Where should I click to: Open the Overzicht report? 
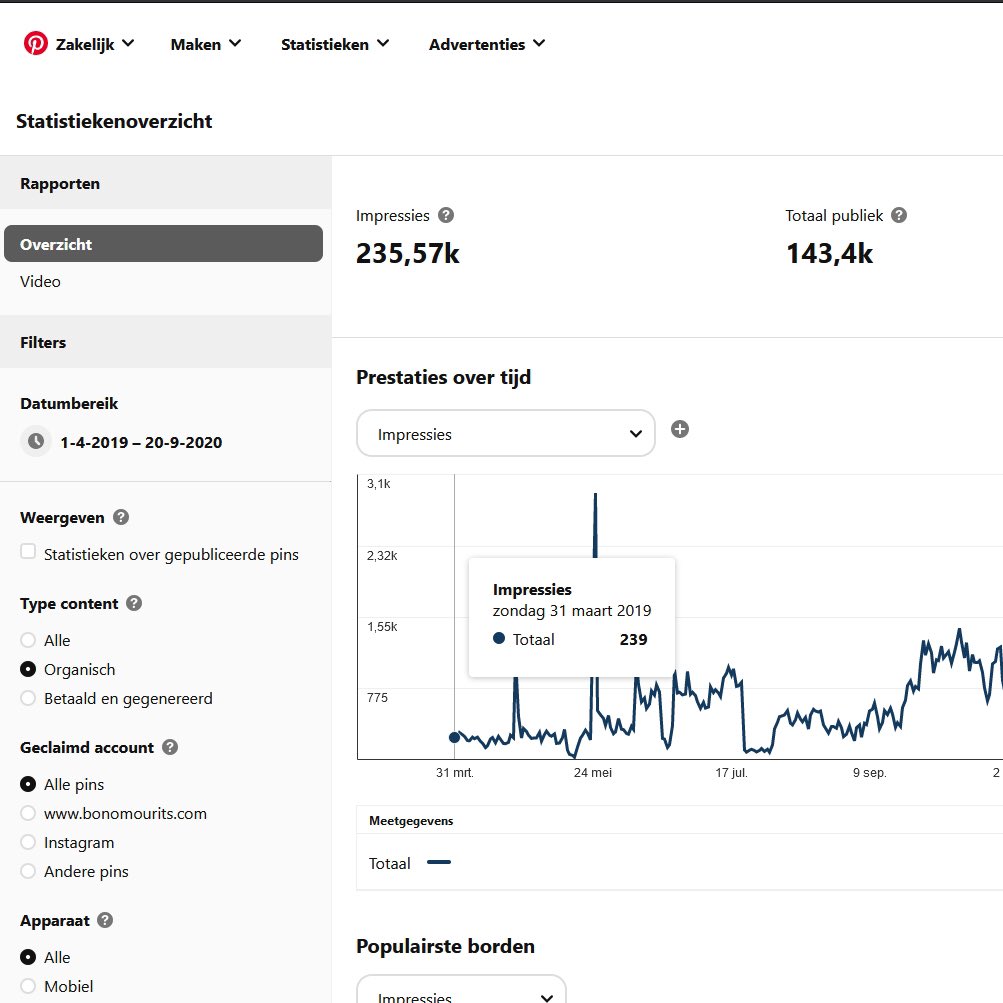163,244
